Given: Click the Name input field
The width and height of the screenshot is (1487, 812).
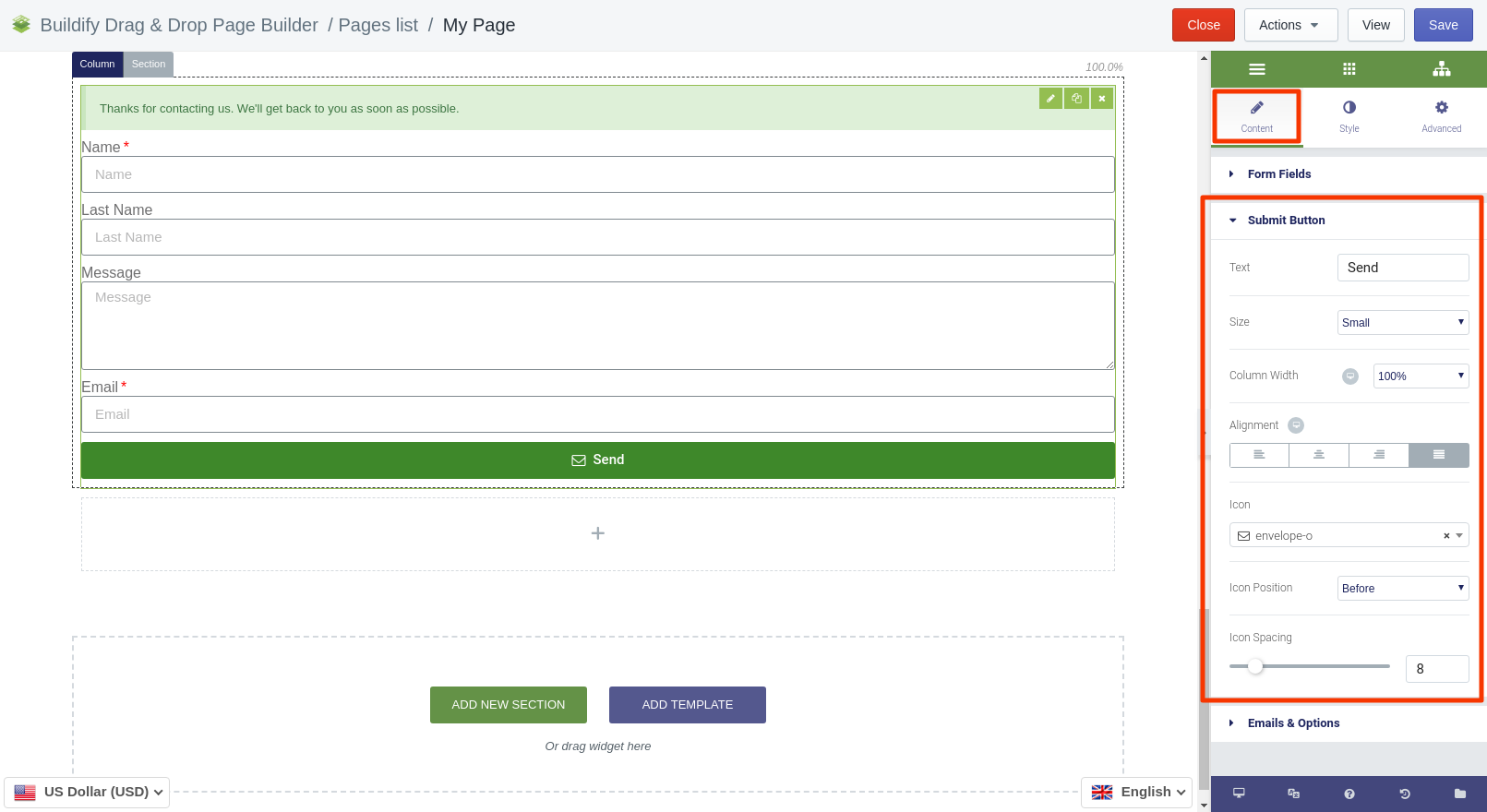Looking at the screenshot, I should 598,174.
